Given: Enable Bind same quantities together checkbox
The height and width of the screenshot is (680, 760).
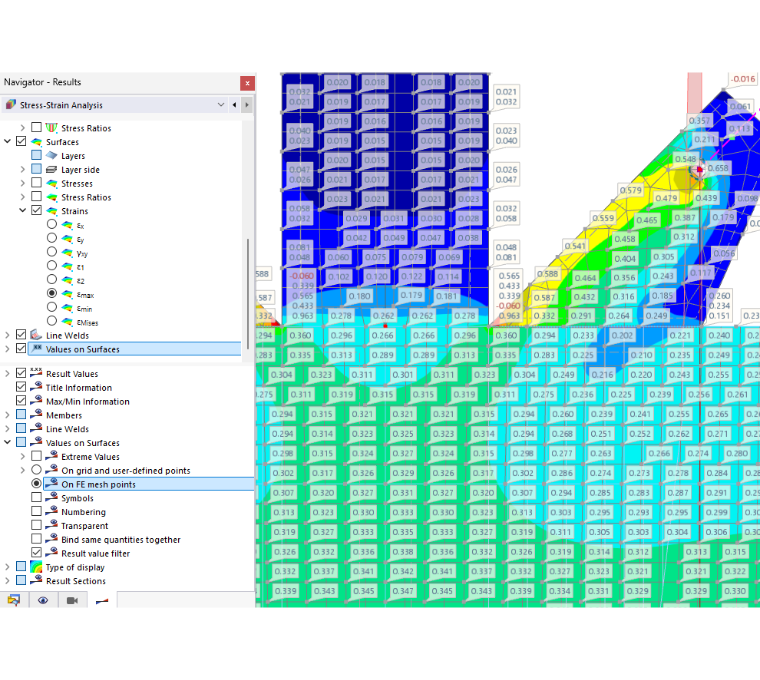Looking at the screenshot, I should [x=36, y=538].
